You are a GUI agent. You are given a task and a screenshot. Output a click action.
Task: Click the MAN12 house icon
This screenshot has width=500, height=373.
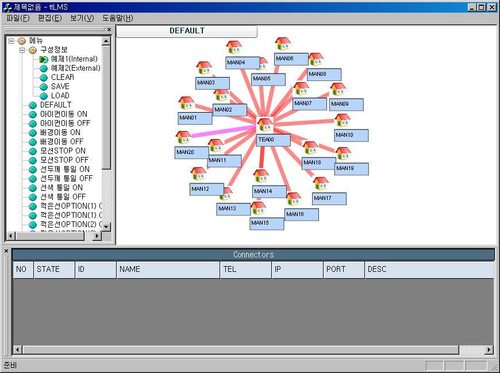[198, 174]
